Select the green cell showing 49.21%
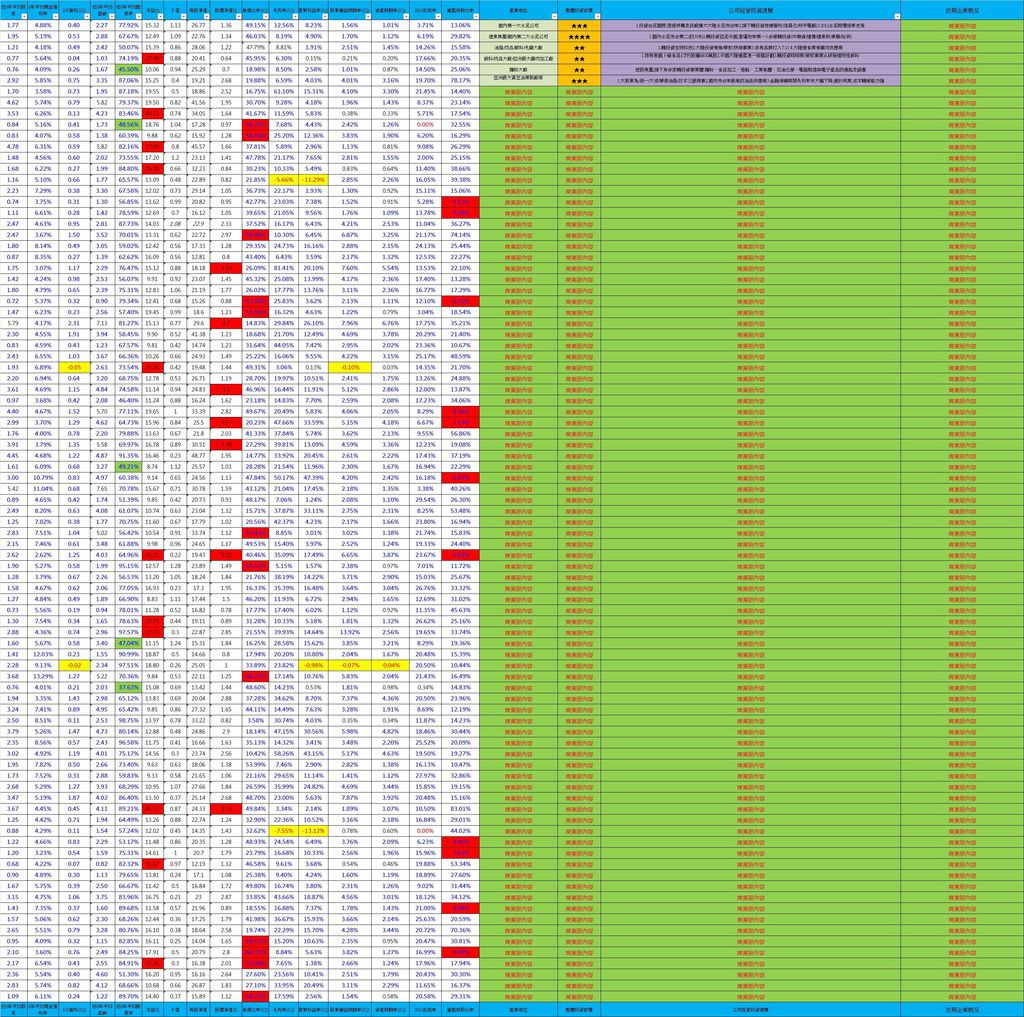This screenshot has height=1017, width=1024. click(129, 466)
